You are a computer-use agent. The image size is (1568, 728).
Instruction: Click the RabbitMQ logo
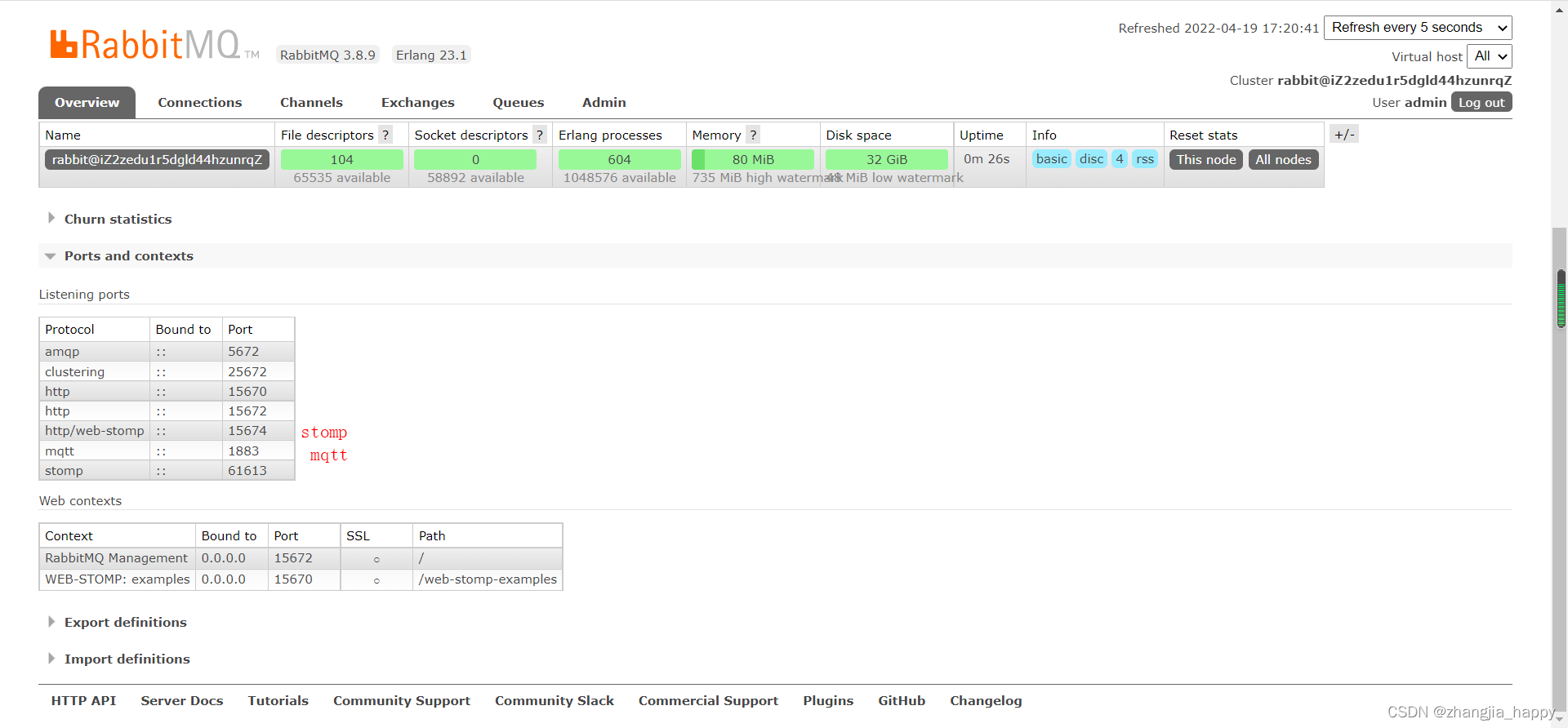(x=154, y=44)
